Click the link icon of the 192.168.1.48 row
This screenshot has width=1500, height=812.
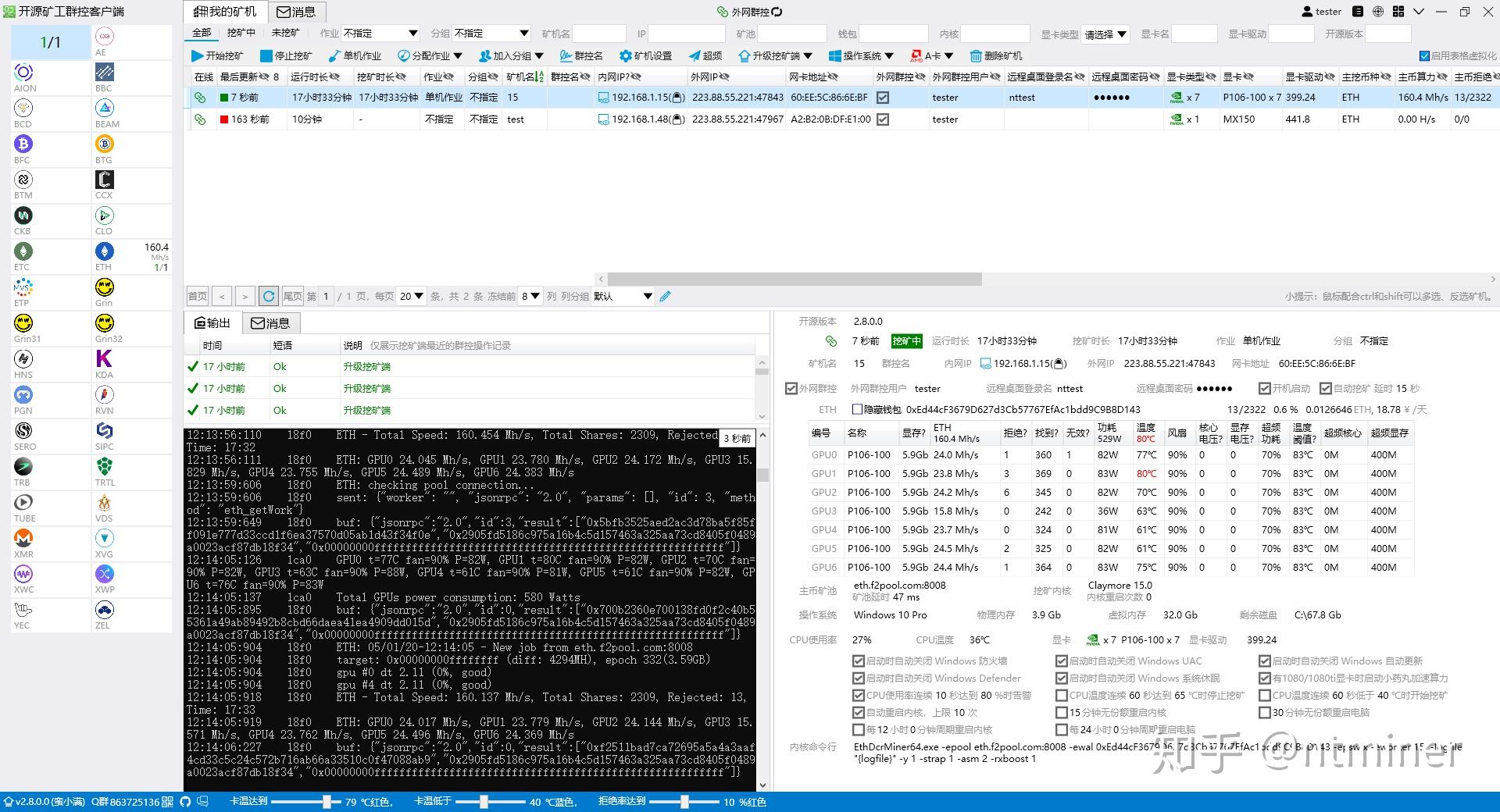(200, 119)
